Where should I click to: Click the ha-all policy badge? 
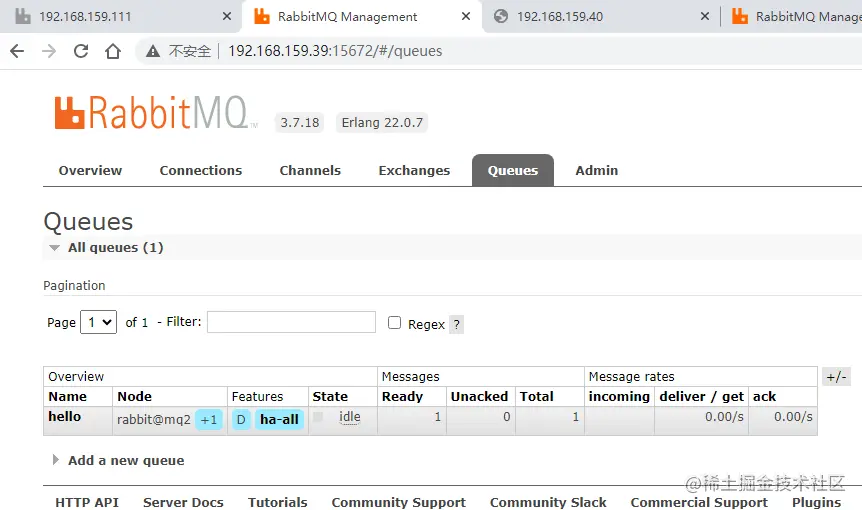click(279, 420)
